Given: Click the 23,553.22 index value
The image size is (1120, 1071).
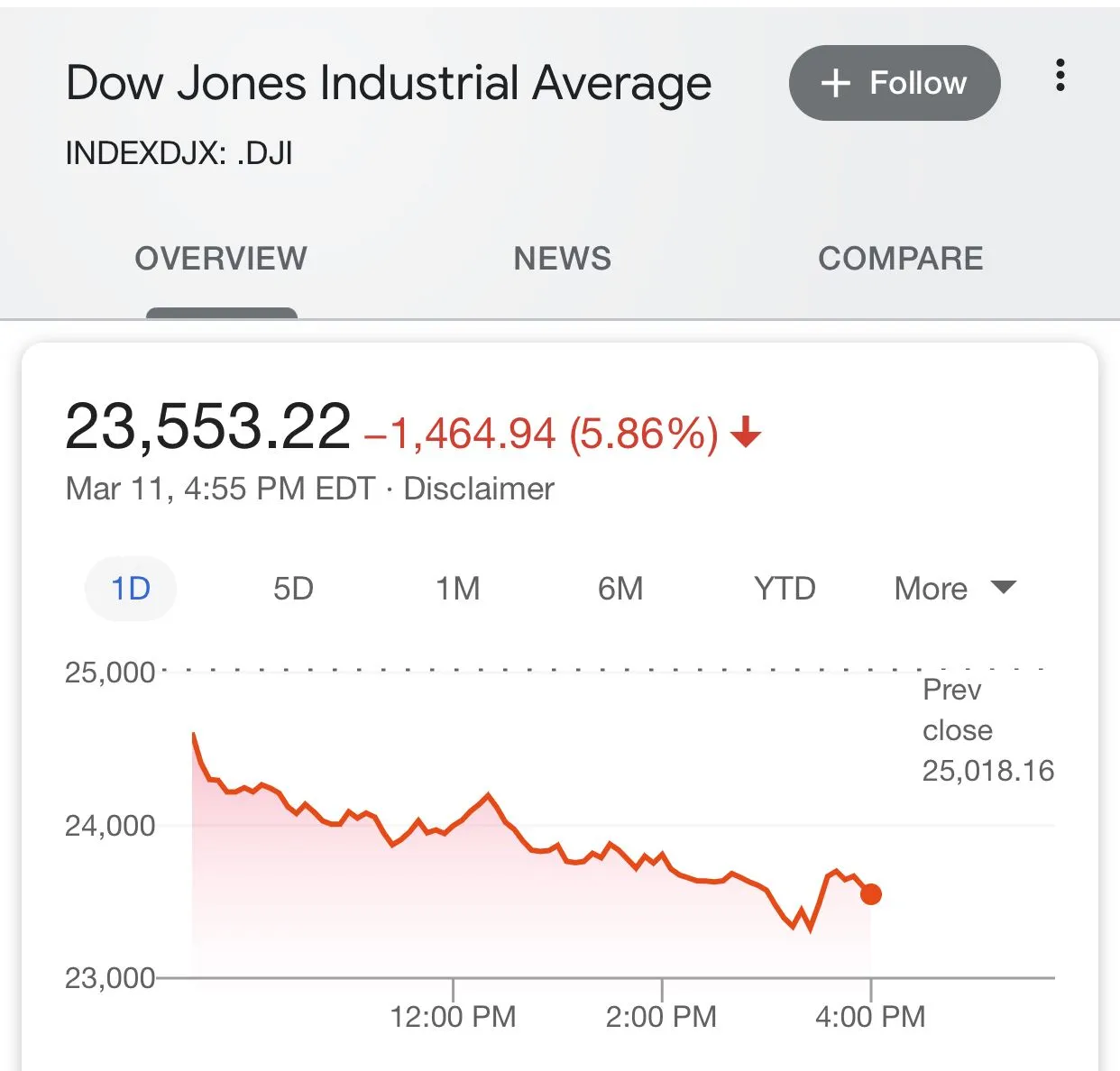Looking at the screenshot, I should [207, 426].
